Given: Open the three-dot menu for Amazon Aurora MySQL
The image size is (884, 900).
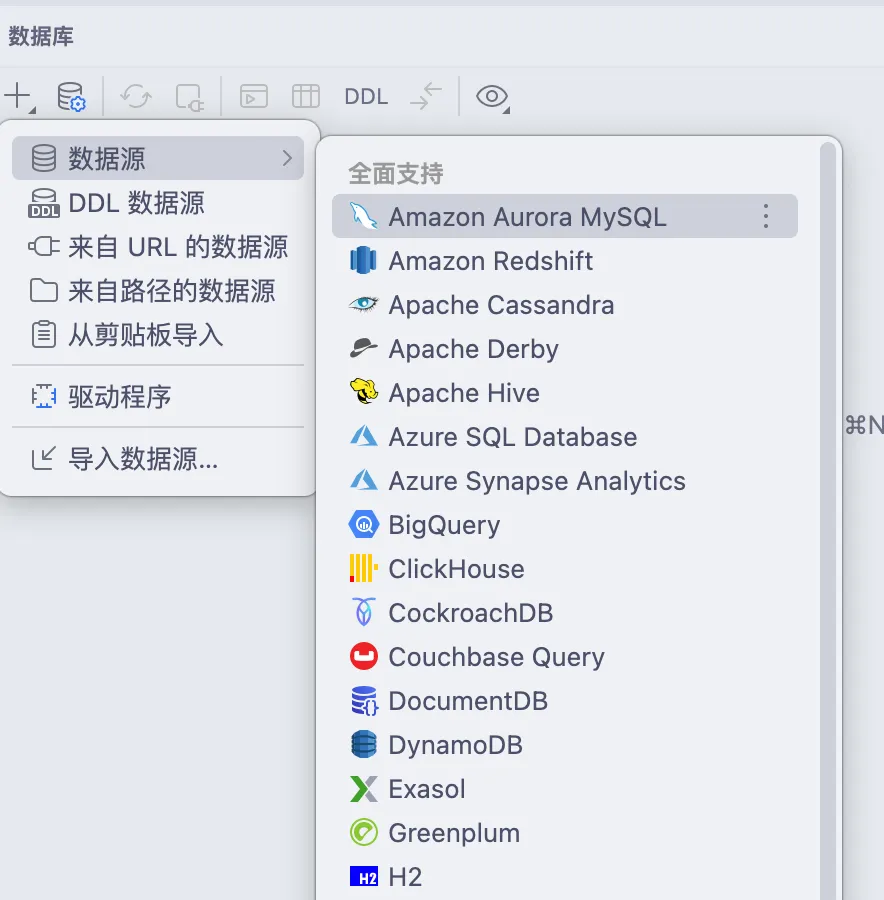Looking at the screenshot, I should [765, 217].
